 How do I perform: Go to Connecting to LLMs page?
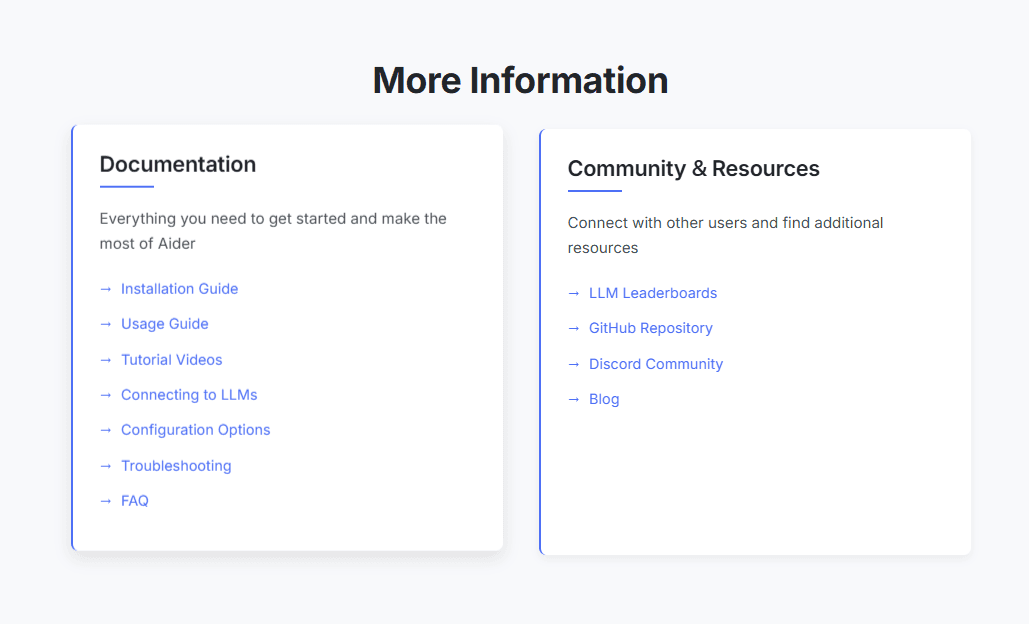click(x=189, y=395)
